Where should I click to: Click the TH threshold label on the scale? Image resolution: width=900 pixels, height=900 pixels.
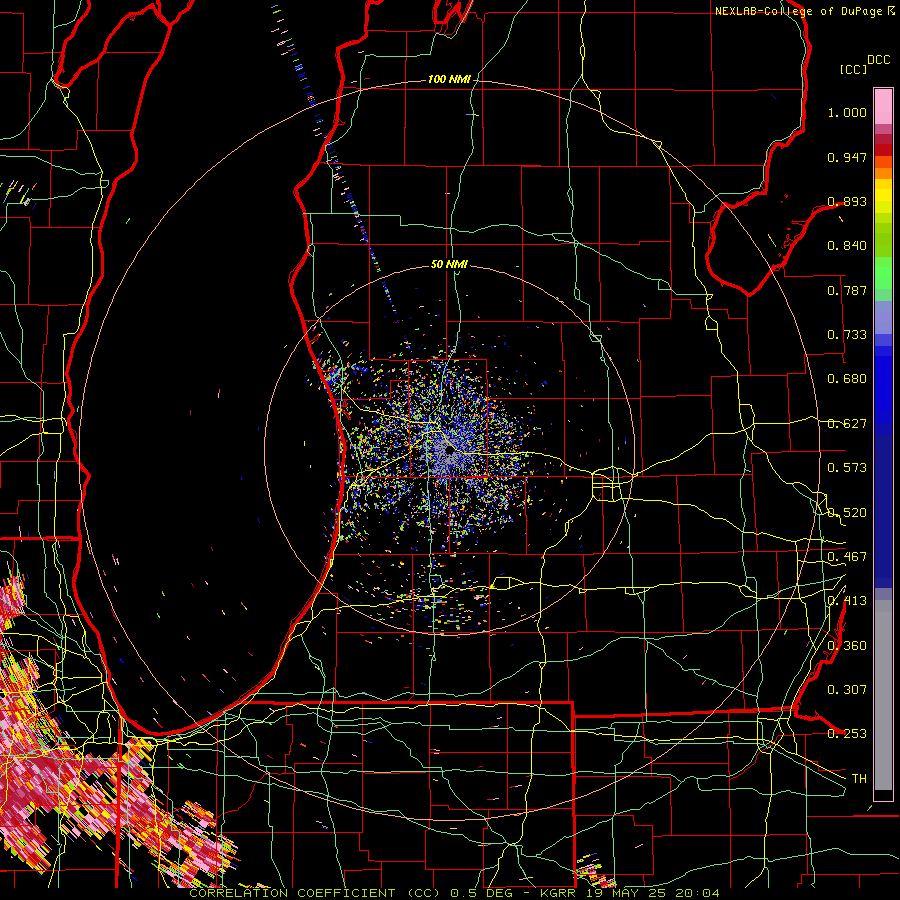859,779
